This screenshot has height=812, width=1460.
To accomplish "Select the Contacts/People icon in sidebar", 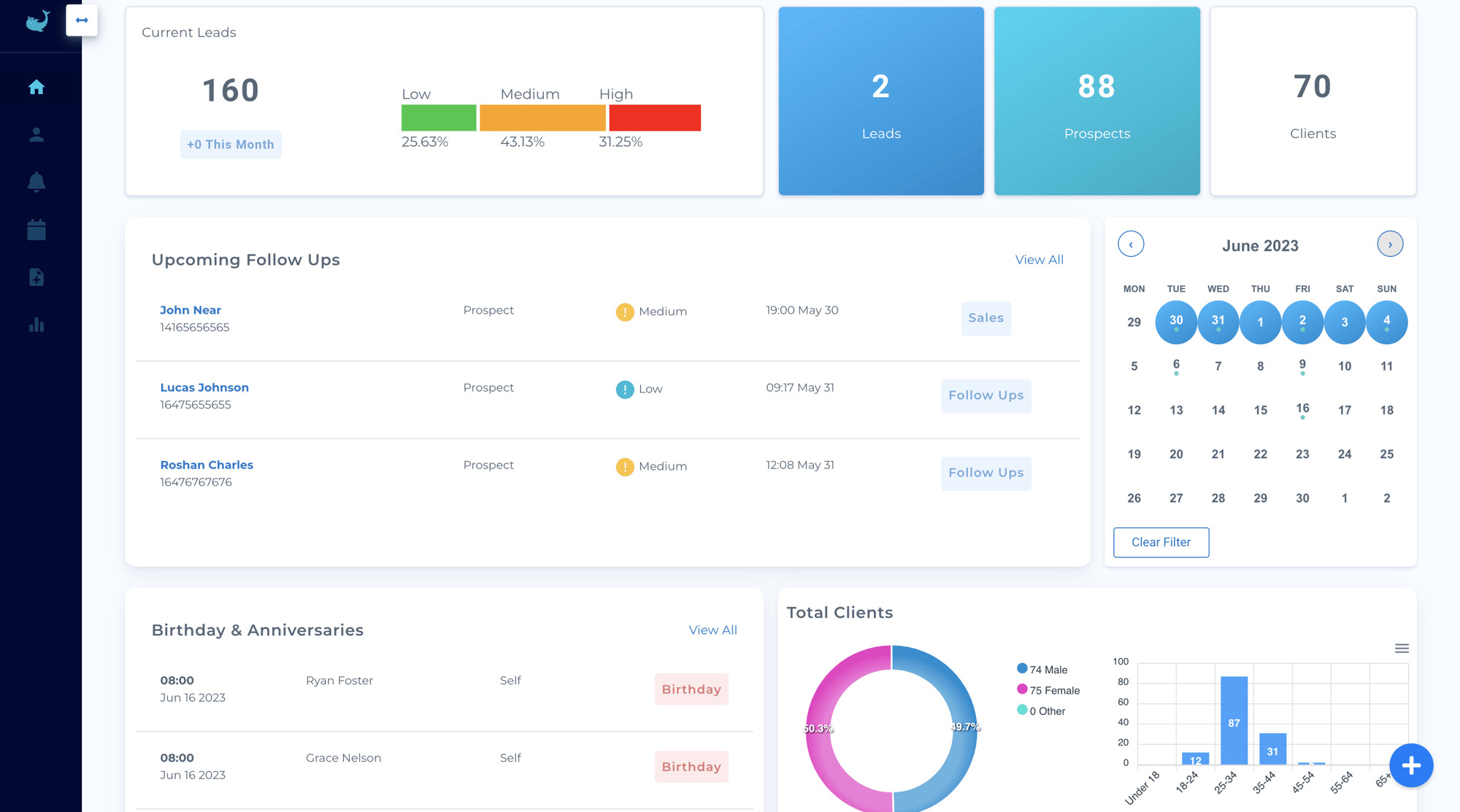I will tap(36, 134).
